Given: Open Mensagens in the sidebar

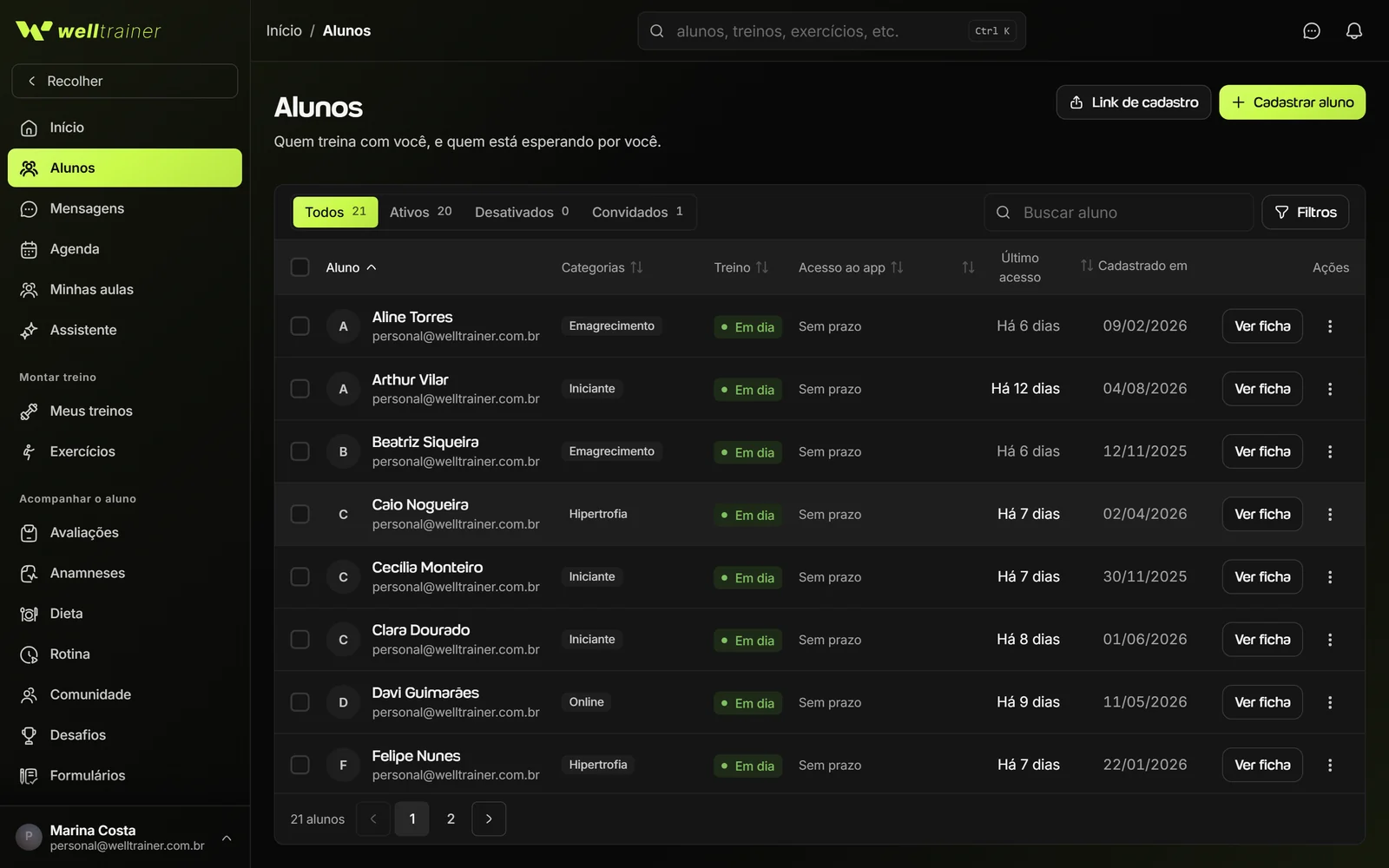Looking at the screenshot, I should pos(125,208).
